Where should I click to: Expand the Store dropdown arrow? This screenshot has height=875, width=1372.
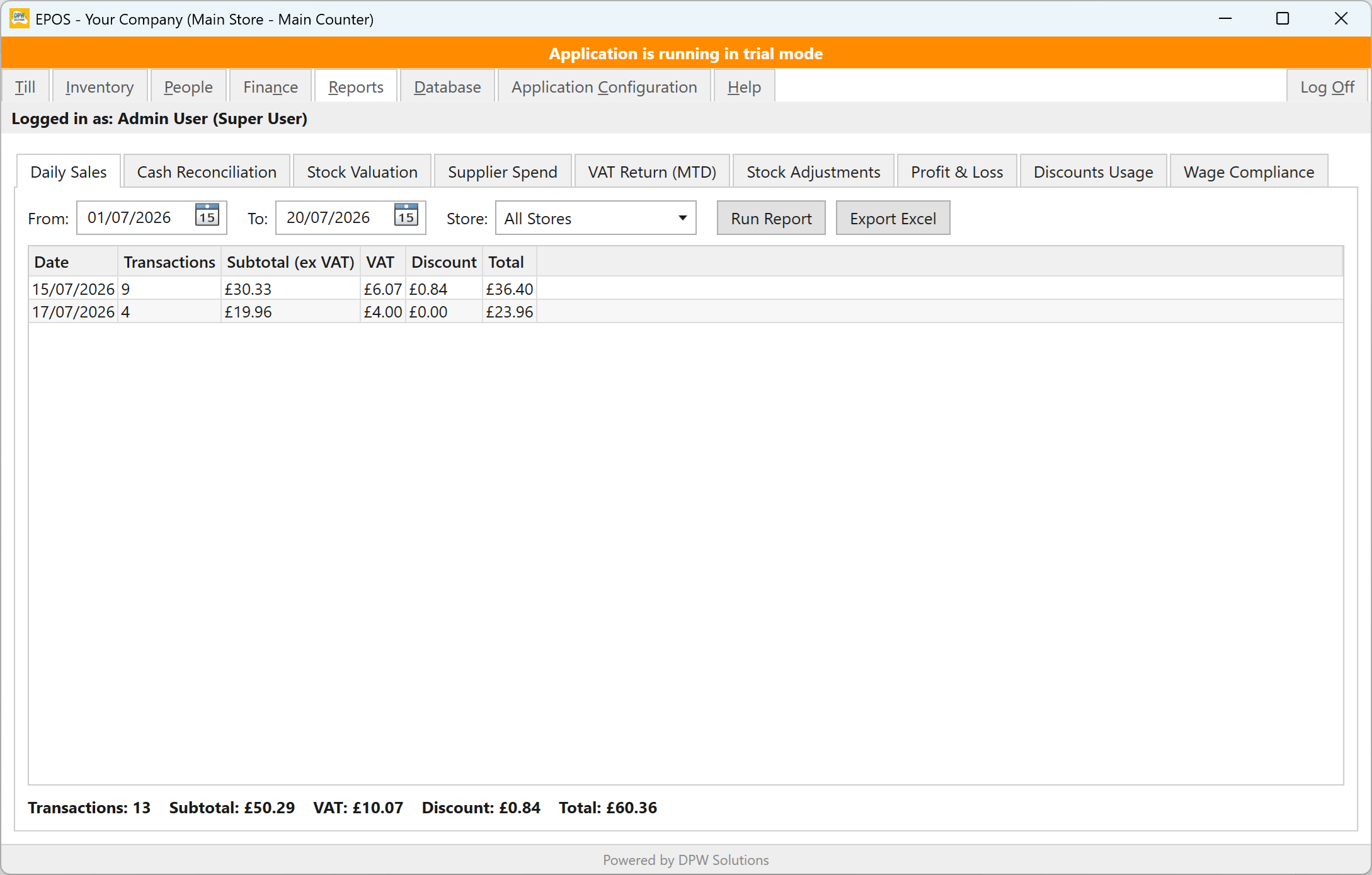coord(682,218)
